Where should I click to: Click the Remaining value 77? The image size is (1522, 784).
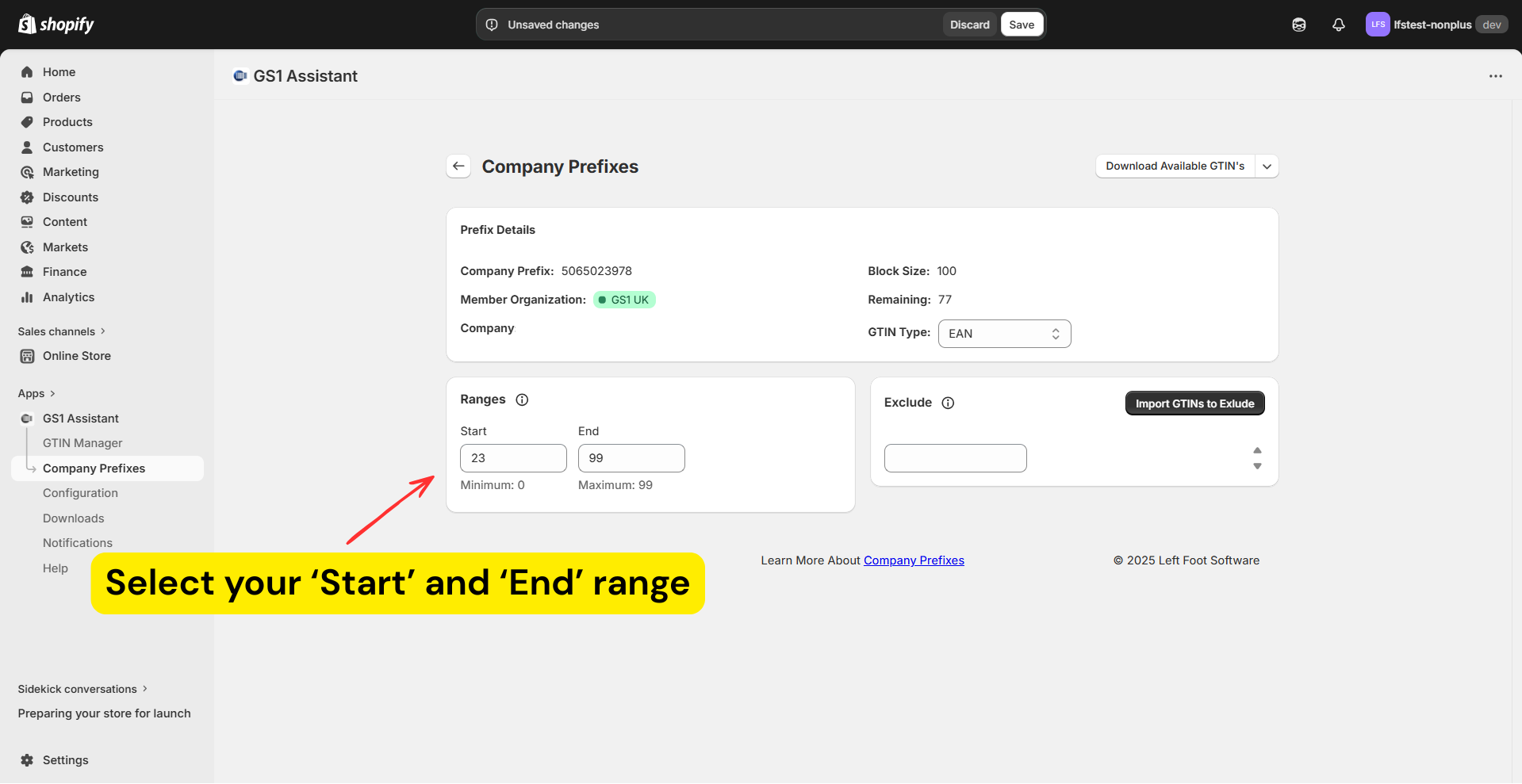pyautogui.click(x=945, y=300)
